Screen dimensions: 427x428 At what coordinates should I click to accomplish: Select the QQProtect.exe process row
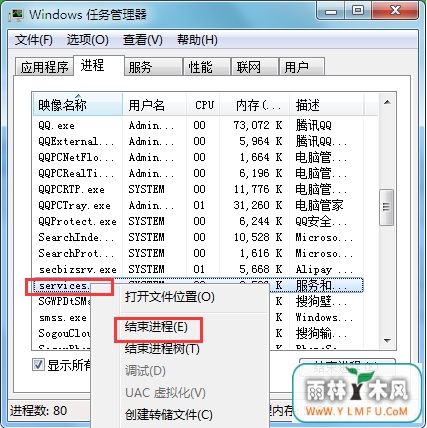[x=198, y=221]
